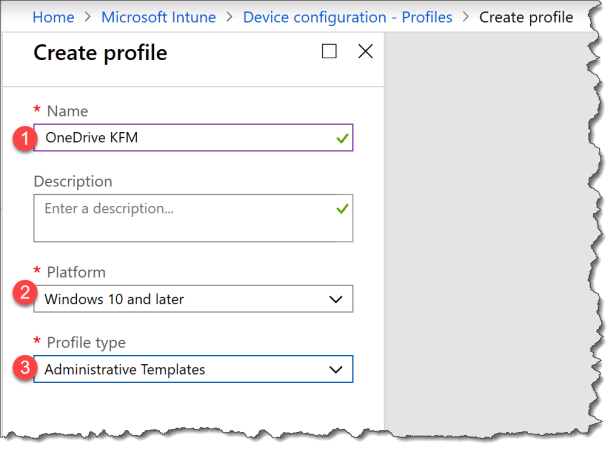Click the Platform label

(x=76, y=272)
